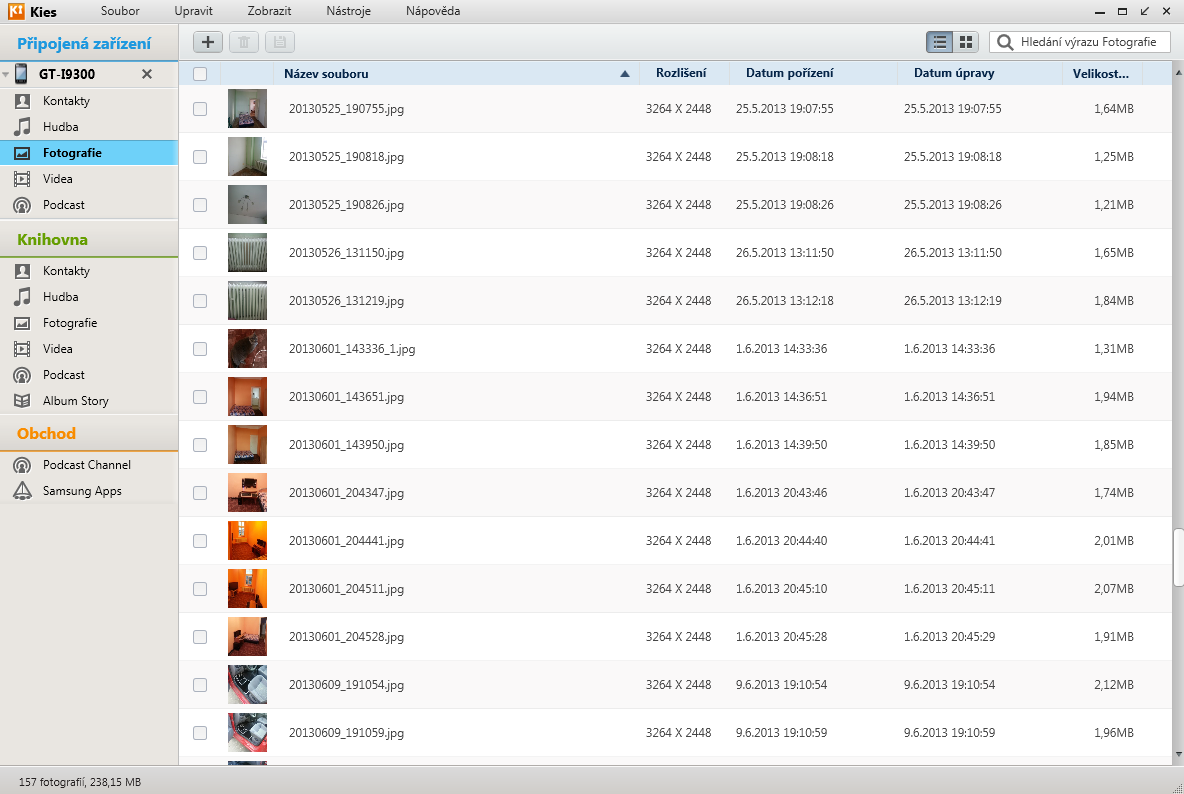Click the add photo plus icon
Screen dimensions: 1184x794
(x=208, y=42)
